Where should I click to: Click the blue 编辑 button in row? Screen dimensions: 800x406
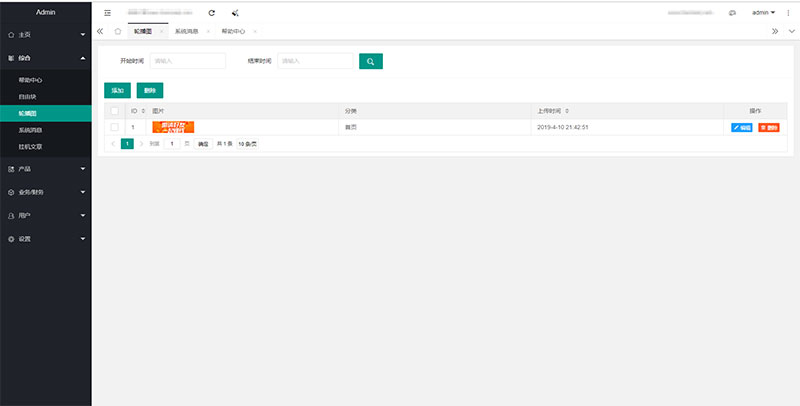pyautogui.click(x=742, y=128)
